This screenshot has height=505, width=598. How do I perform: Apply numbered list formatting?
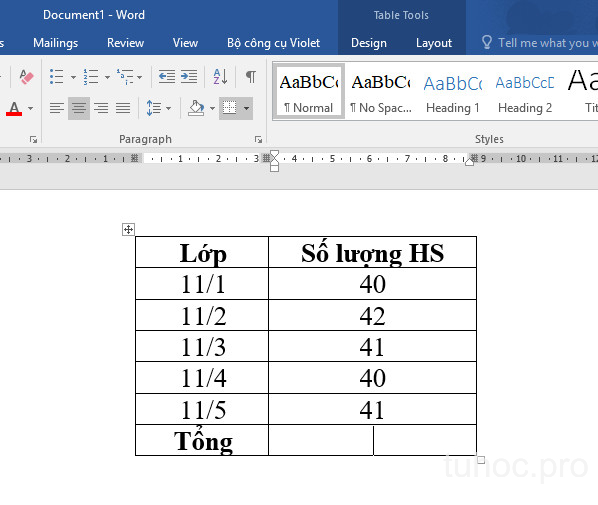click(x=91, y=77)
